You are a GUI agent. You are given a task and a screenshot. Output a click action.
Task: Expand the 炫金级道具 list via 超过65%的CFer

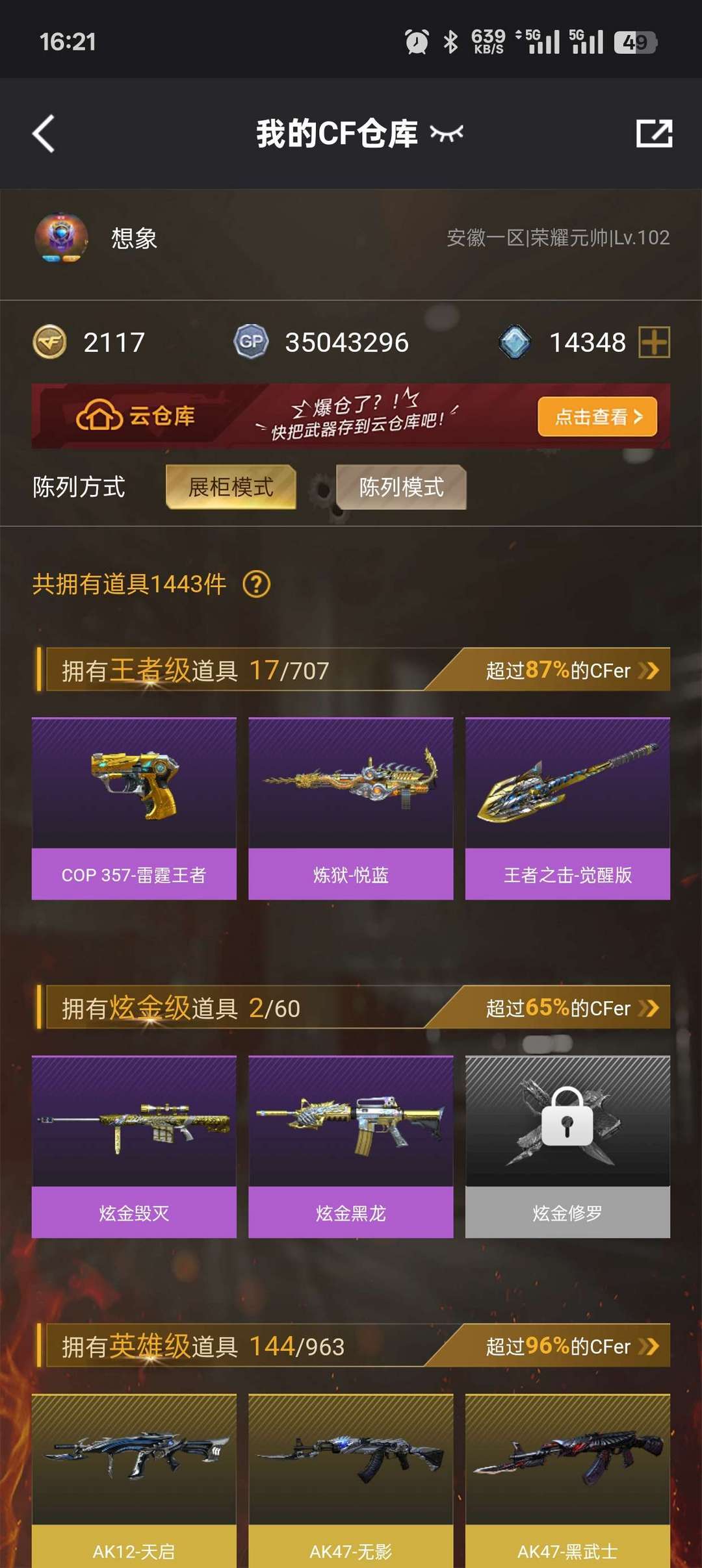pos(572,1007)
